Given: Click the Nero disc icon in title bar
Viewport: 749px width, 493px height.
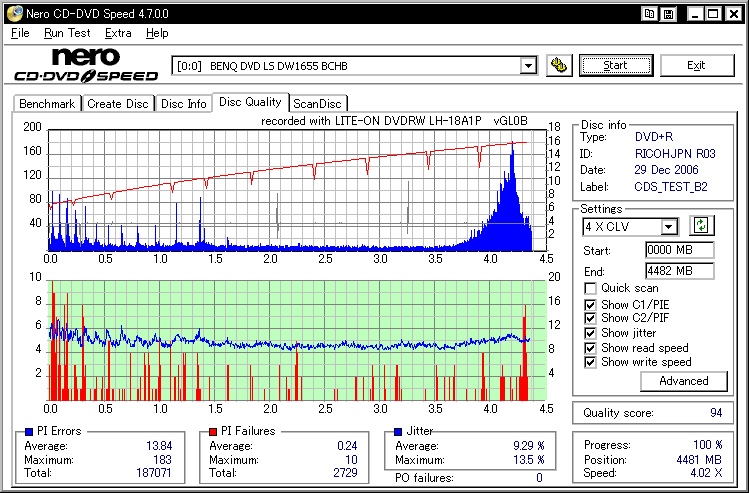Looking at the screenshot, I should pyautogui.click(x=14, y=14).
